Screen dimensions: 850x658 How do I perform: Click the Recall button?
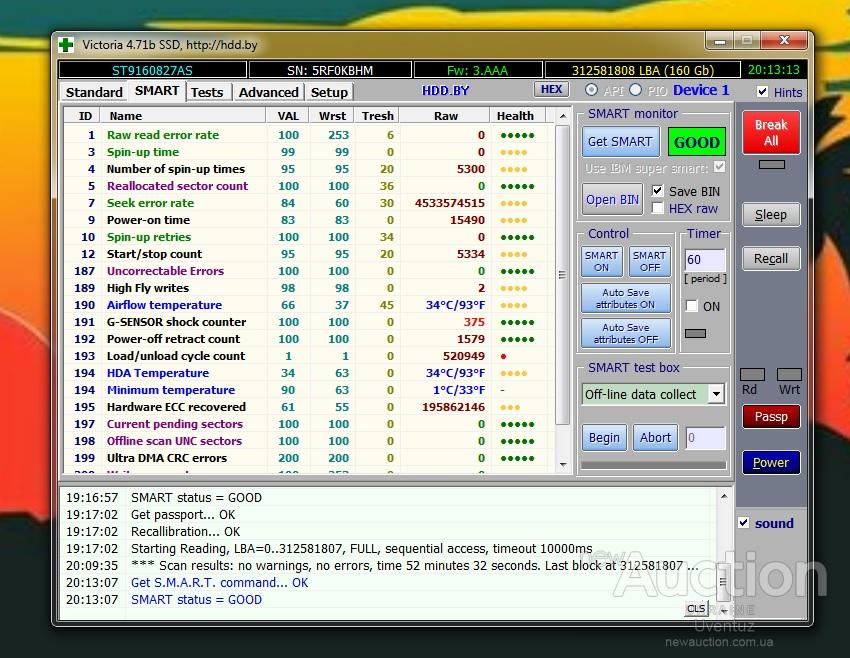(771, 259)
